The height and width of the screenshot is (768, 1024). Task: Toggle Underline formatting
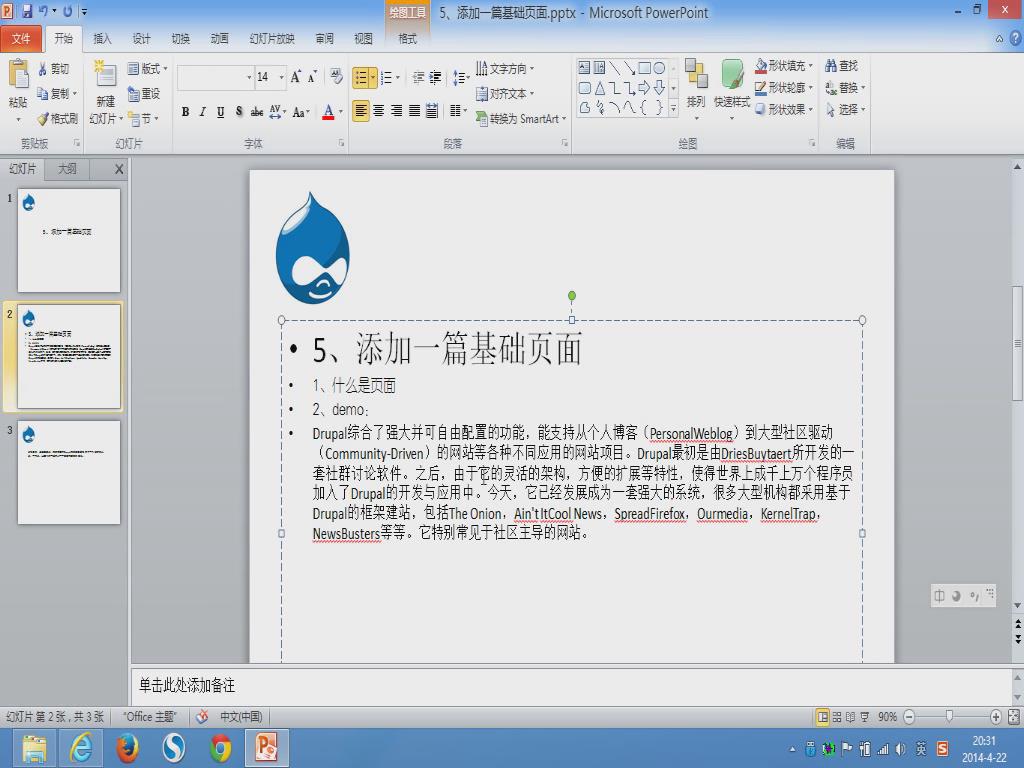[x=221, y=112]
